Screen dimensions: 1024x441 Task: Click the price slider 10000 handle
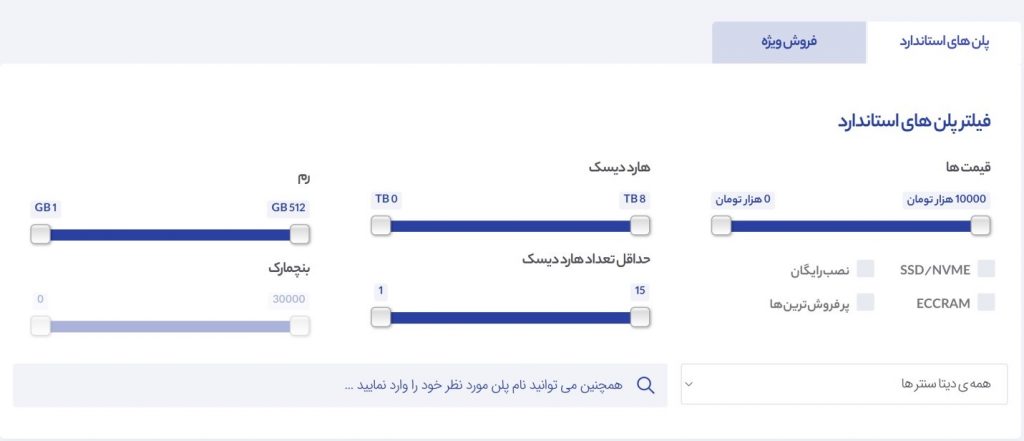click(980, 226)
